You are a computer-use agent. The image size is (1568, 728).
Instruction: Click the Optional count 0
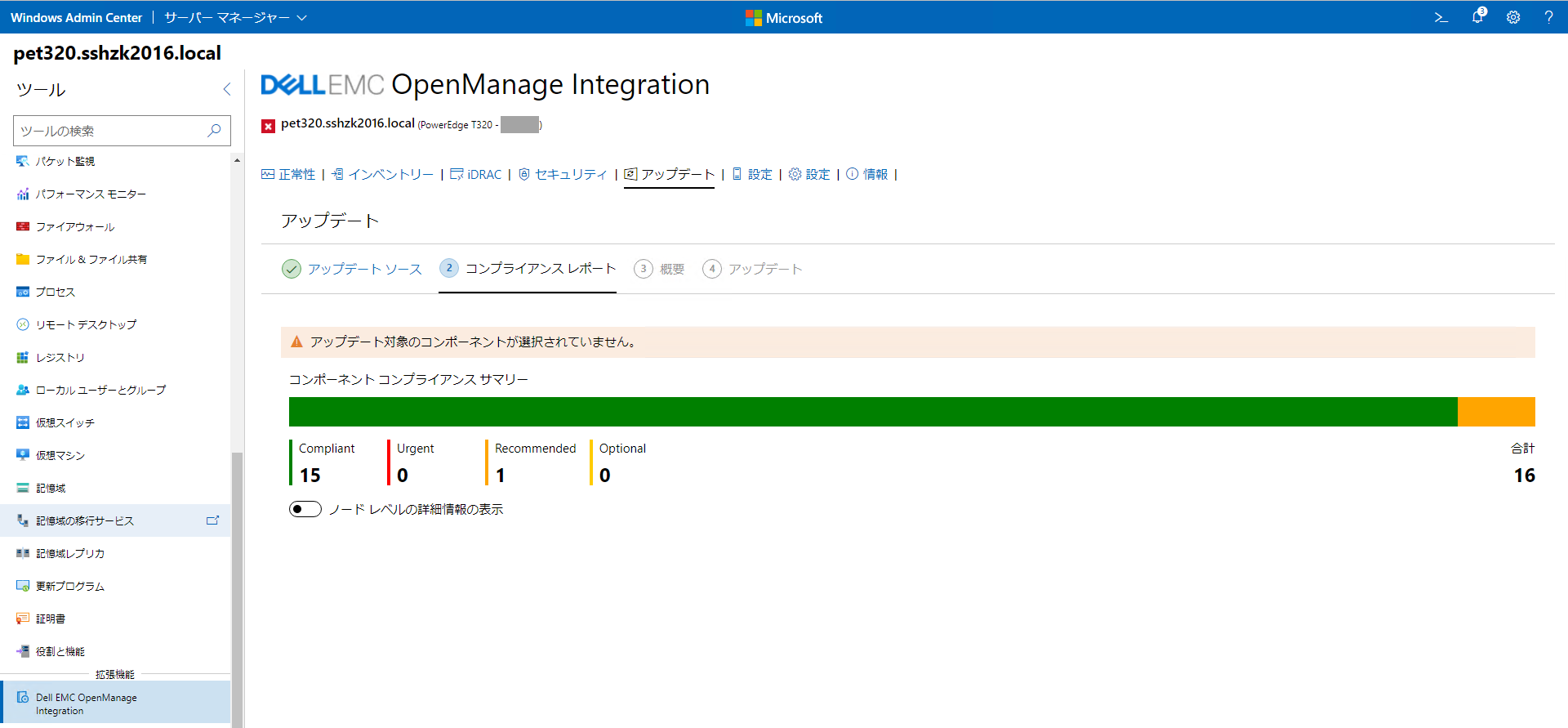tap(605, 475)
